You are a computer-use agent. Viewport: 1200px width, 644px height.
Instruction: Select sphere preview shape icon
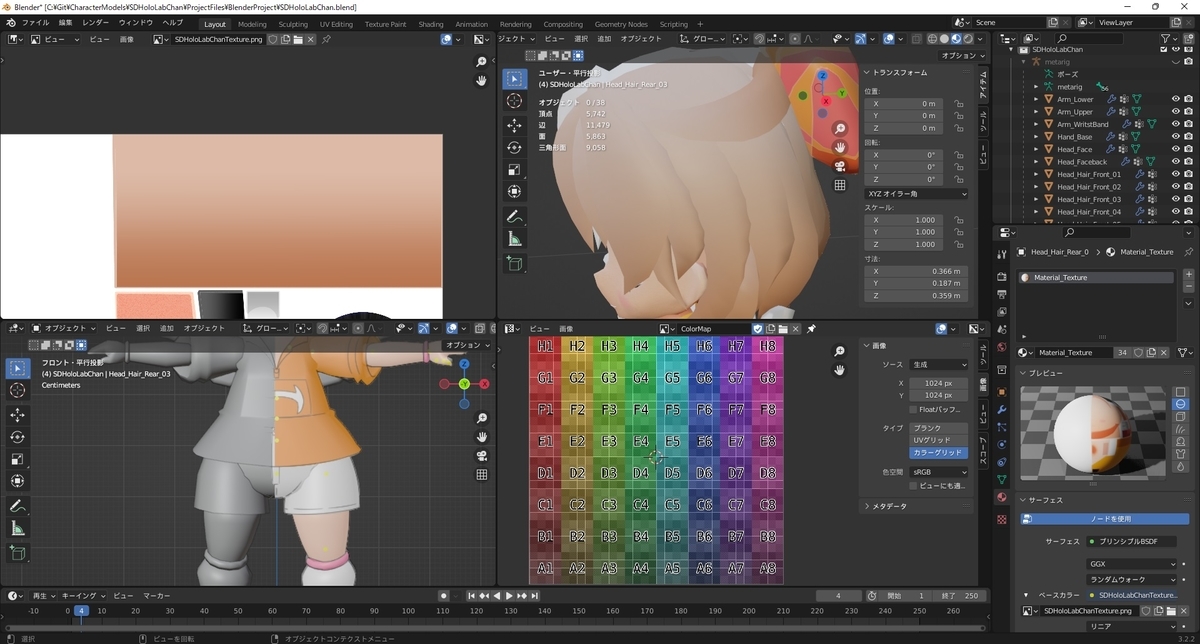1181,403
